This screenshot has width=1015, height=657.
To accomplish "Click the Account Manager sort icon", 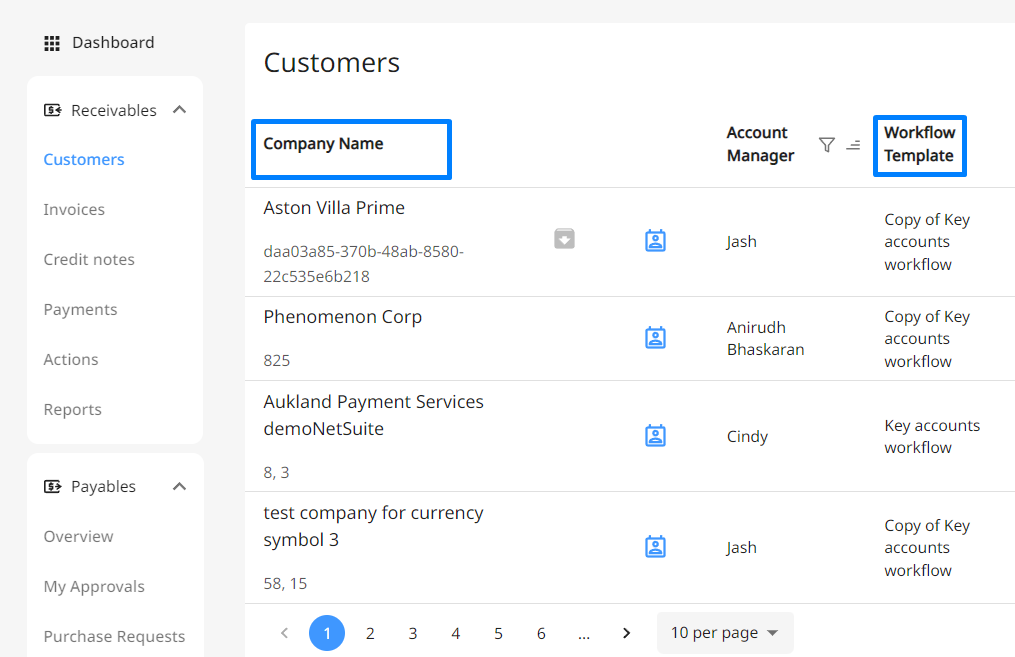I will tap(853, 145).
